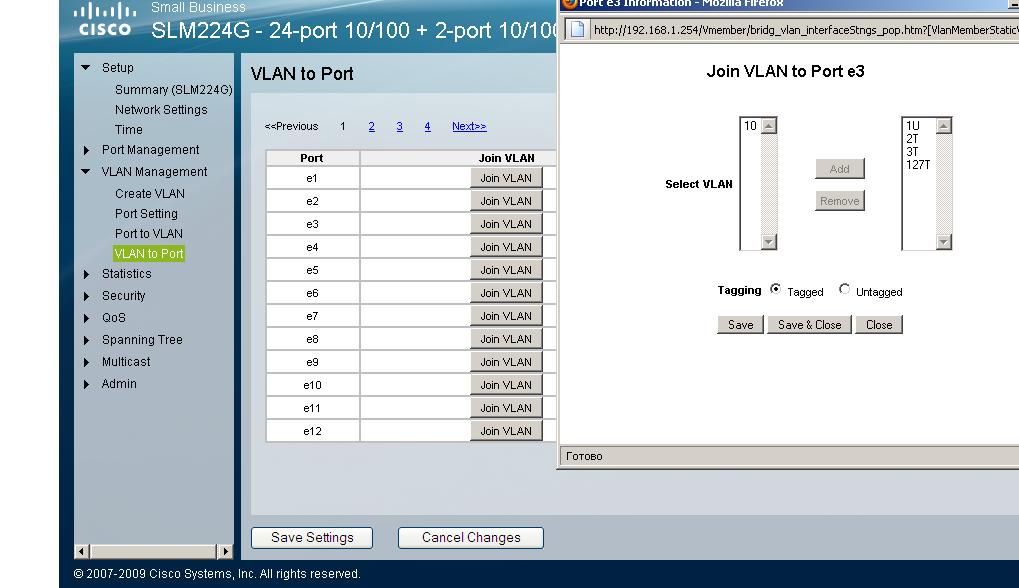Image resolution: width=1019 pixels, height=588 pixels.
Task: Click the Save & Close button
Action: pyautogui.click(x=810, y=325)
